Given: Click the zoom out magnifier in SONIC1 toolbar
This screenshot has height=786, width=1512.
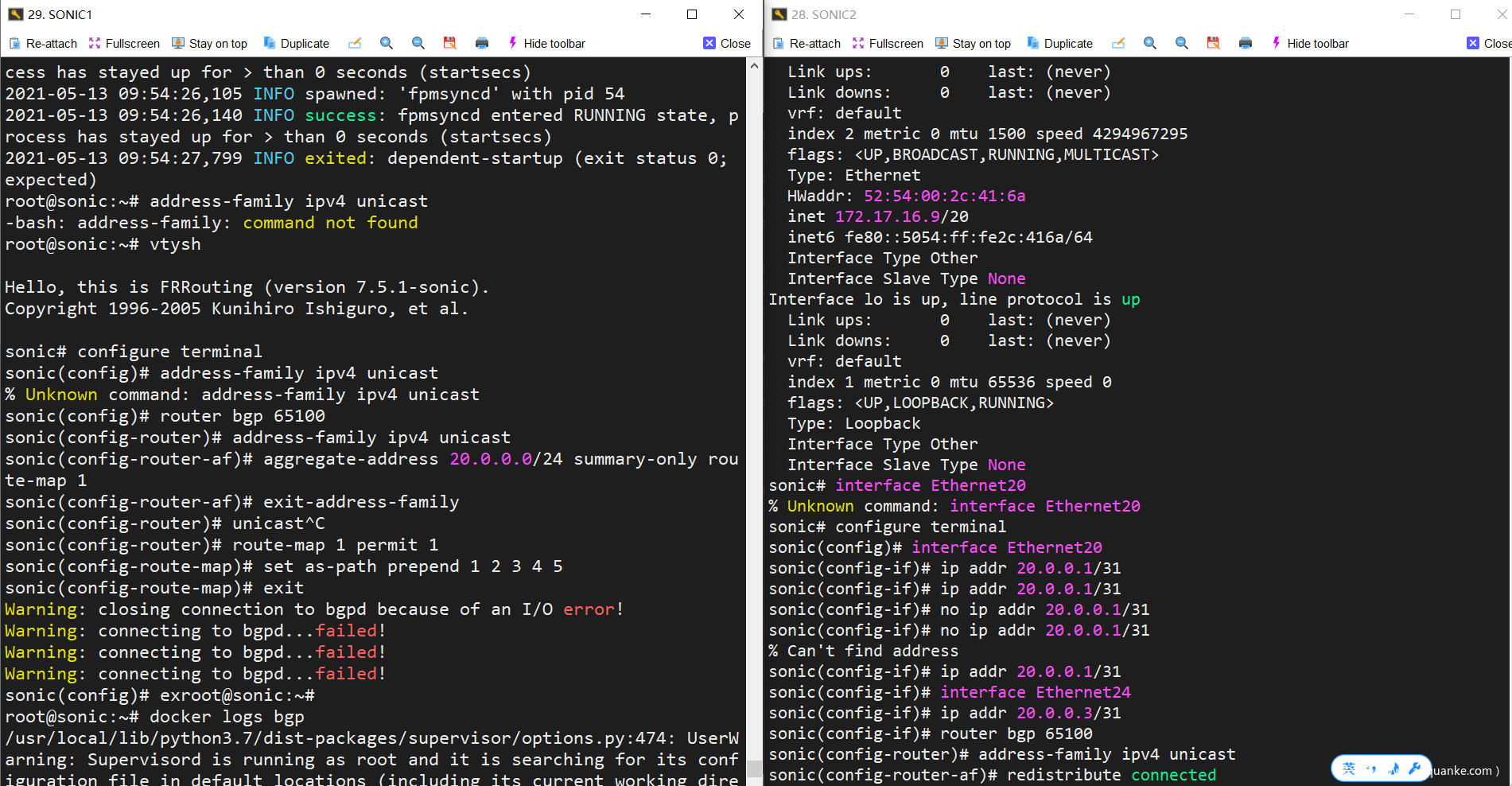Looking at the screenshot, I should click(x=418, y=43).
